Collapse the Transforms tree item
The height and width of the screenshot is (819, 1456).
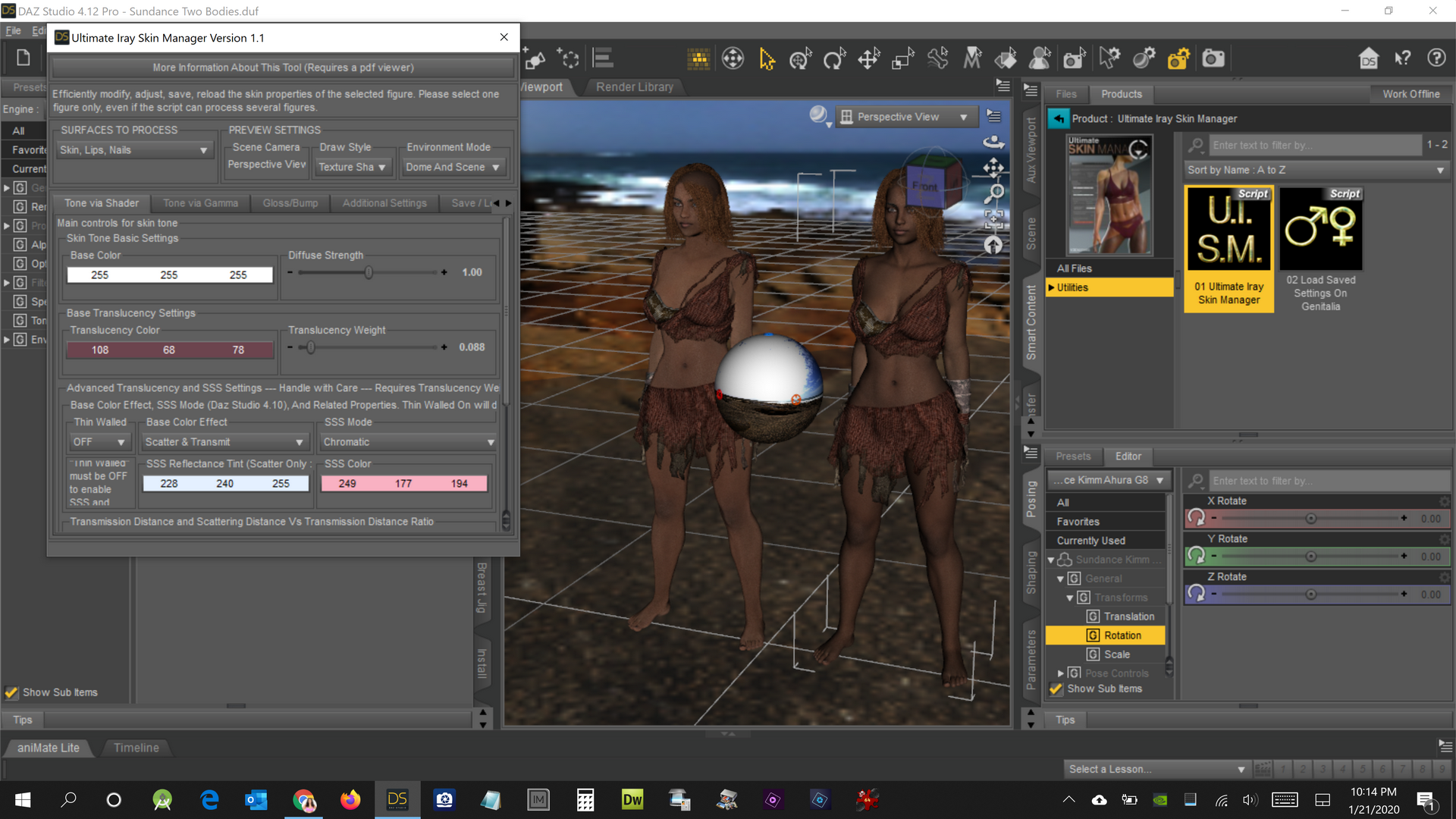click(1070, 597)
